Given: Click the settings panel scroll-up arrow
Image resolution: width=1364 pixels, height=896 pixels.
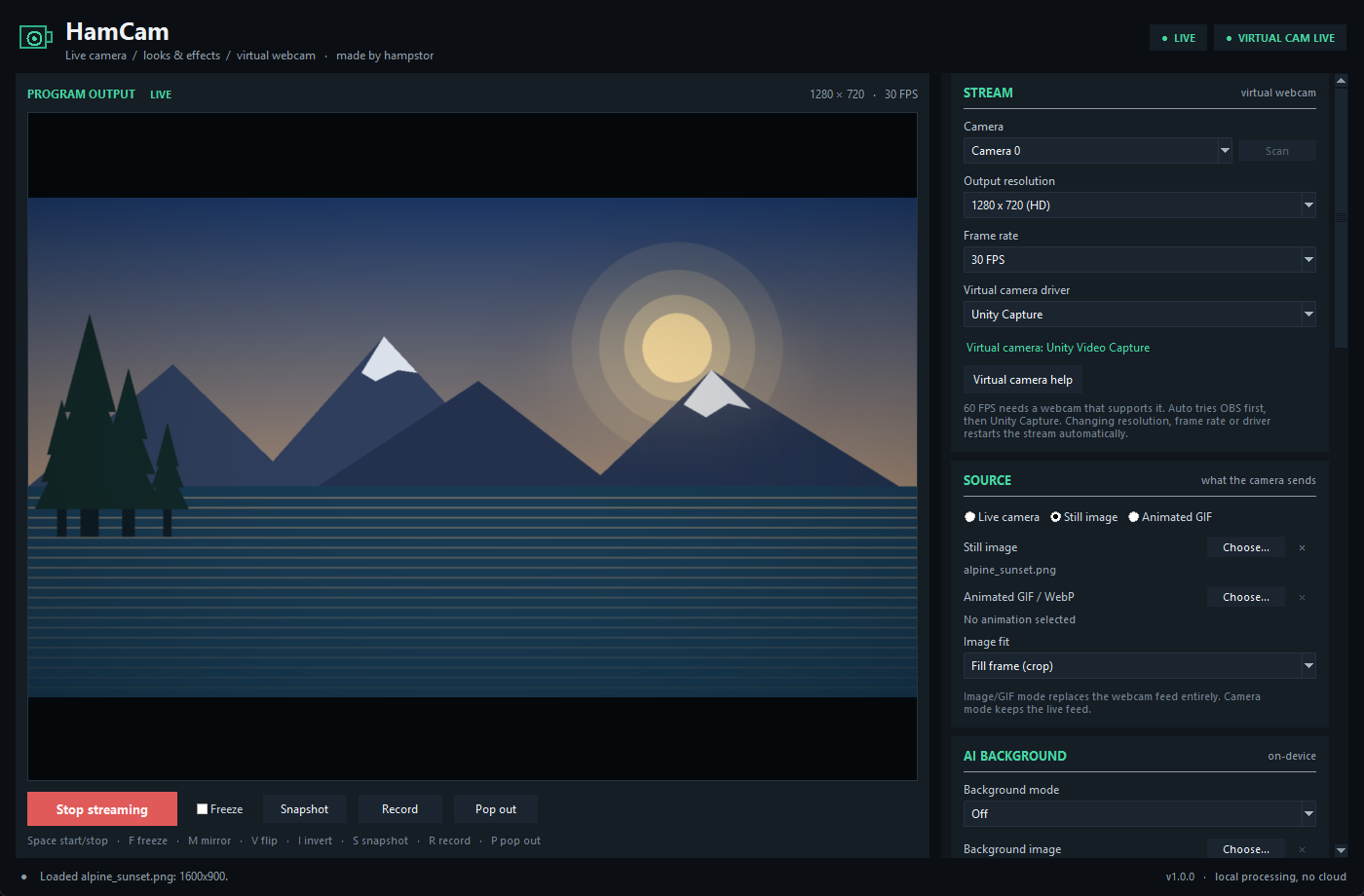Looking at the screenshot, I should 1341,81.
